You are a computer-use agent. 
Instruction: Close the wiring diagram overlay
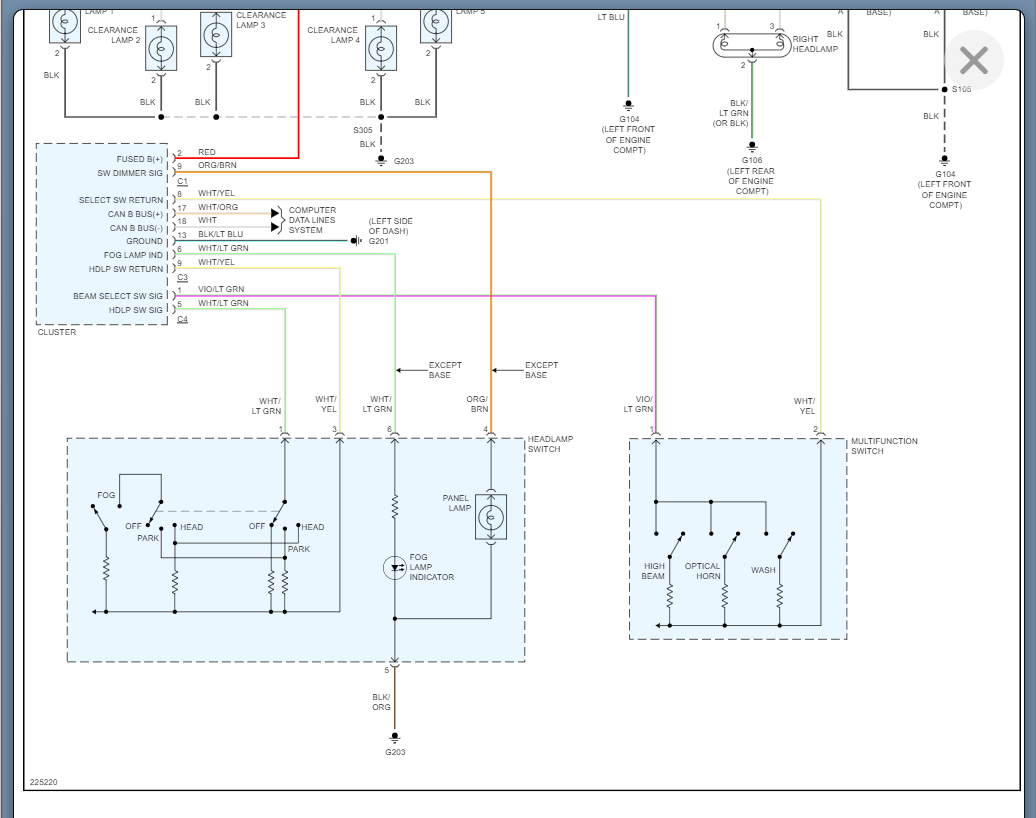point(974,60)
